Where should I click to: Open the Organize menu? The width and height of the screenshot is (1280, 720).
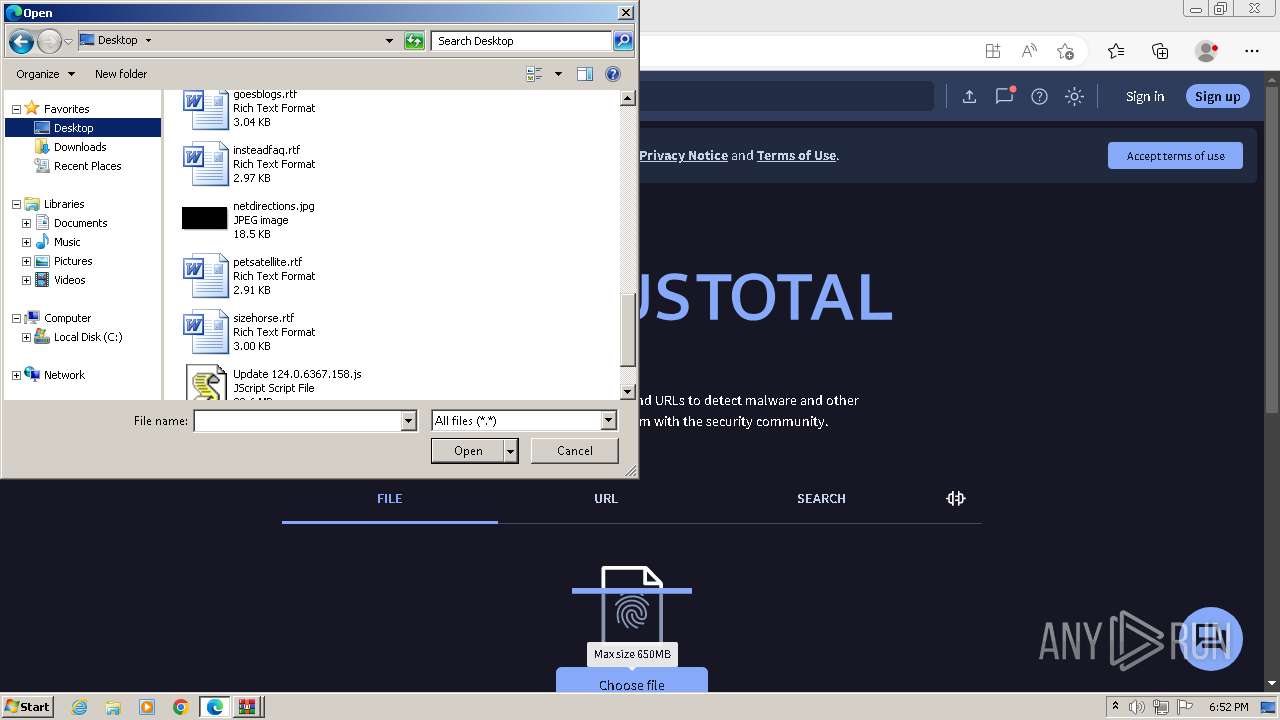[x=45, y=74]
